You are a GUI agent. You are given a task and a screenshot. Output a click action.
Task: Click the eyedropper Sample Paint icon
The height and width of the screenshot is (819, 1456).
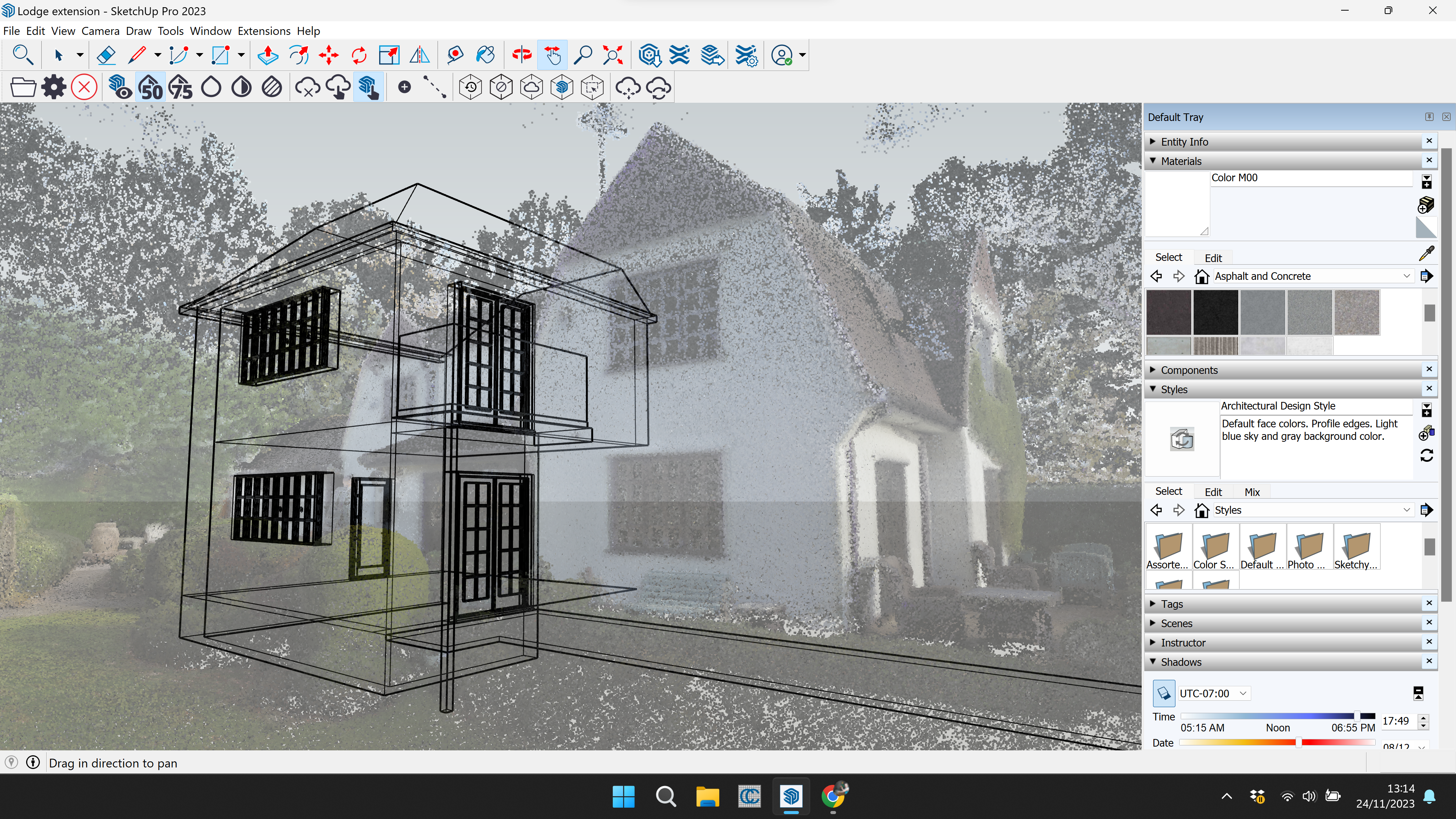point(1426,253)
